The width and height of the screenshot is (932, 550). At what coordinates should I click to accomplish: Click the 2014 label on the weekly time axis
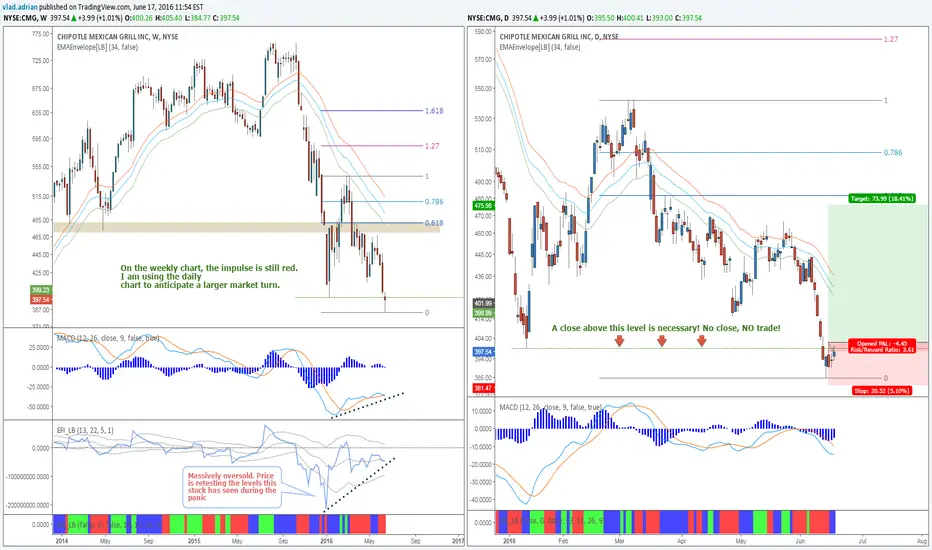(x=61, y=541)
